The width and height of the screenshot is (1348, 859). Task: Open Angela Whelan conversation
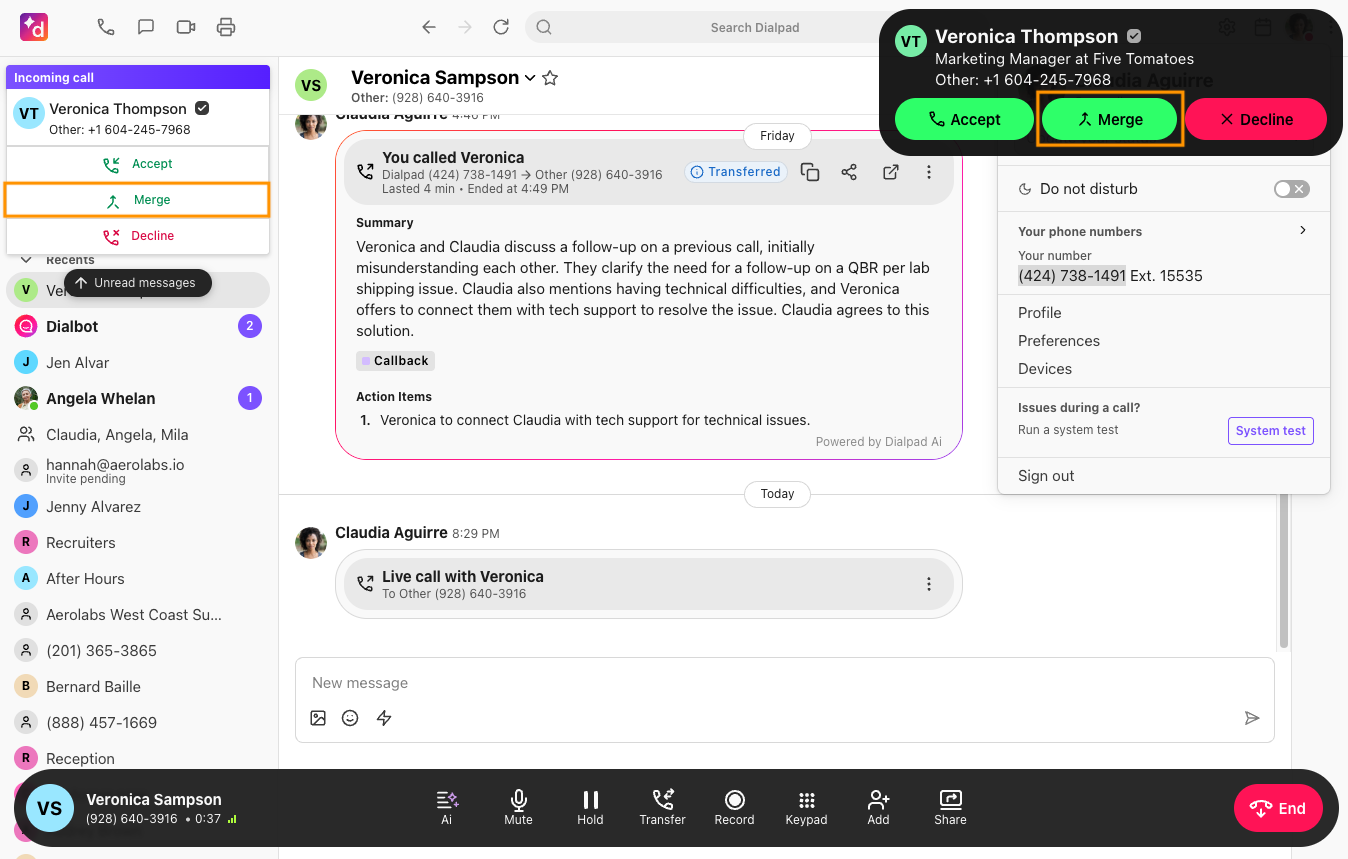[138, 398]
